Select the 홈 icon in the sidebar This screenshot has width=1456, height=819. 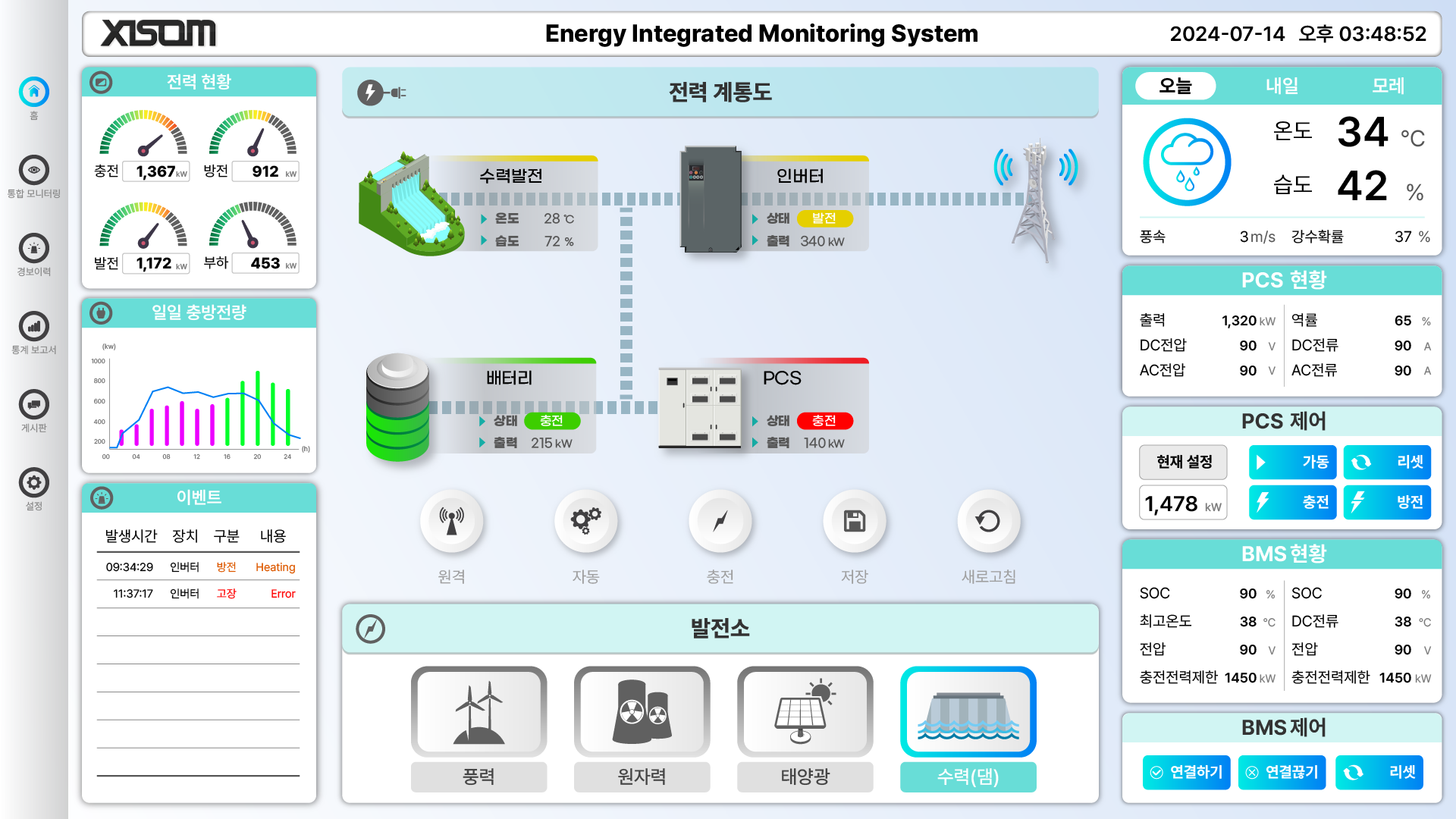33,91
